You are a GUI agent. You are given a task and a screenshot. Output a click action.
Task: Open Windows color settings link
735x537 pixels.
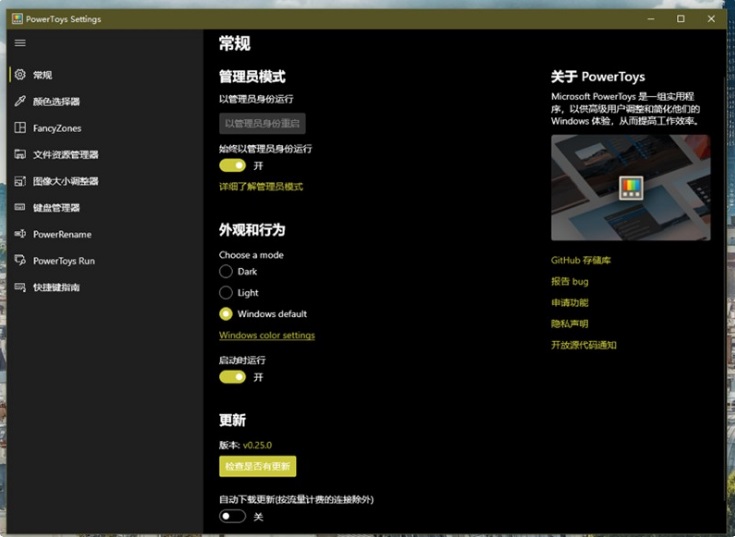click(x=267, y=335)
